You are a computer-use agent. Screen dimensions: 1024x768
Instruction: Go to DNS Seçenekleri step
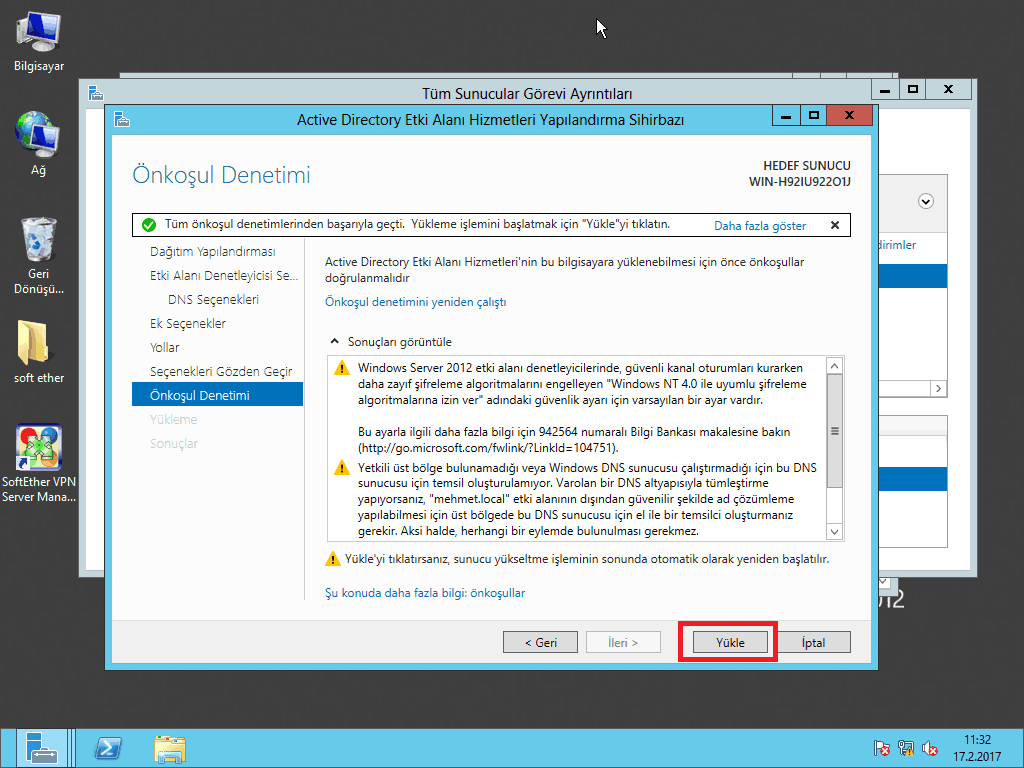214,300
